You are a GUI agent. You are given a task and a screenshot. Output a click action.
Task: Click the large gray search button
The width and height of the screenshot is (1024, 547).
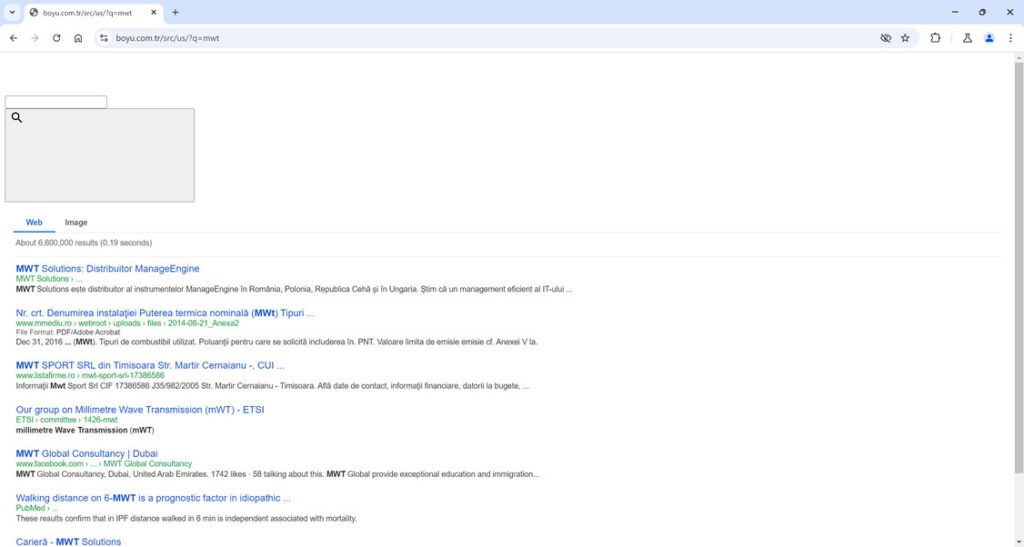[99, 155]
